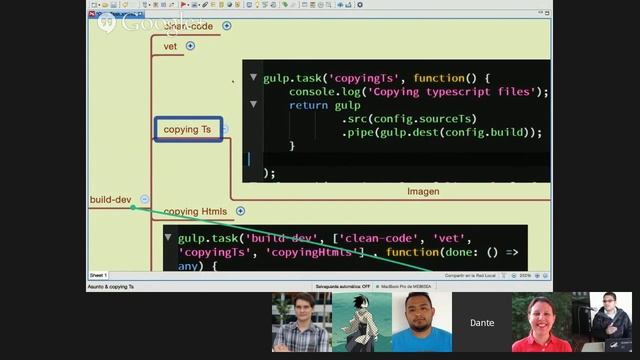
Task: Click the 202% zoom level value
Action: pyautogui.click(x=525, y=276)
